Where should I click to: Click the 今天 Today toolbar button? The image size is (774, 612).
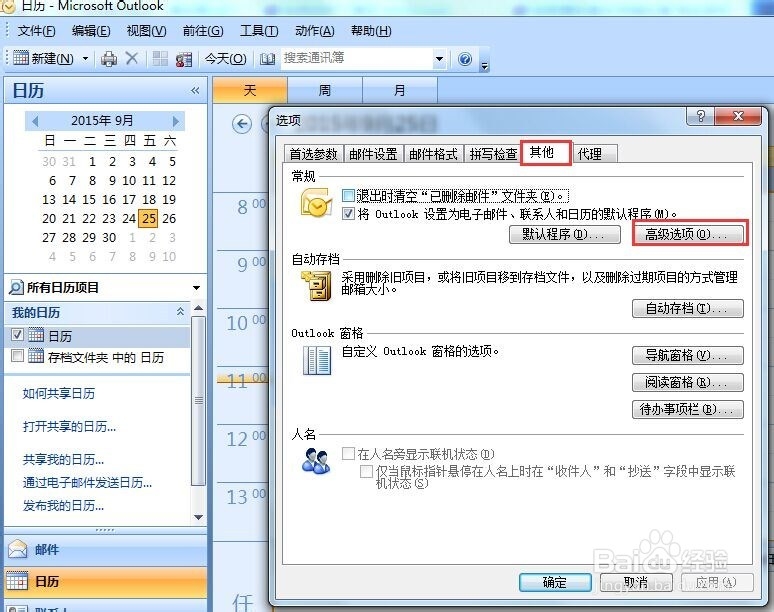click(x=226, y=59)
